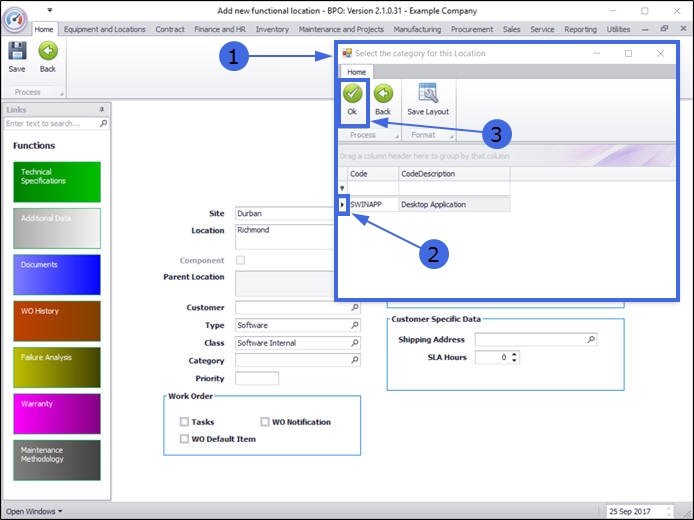Confirm with the Ok checkmark button
Viewport: 694px width, 520px height.
coord(352,100)
